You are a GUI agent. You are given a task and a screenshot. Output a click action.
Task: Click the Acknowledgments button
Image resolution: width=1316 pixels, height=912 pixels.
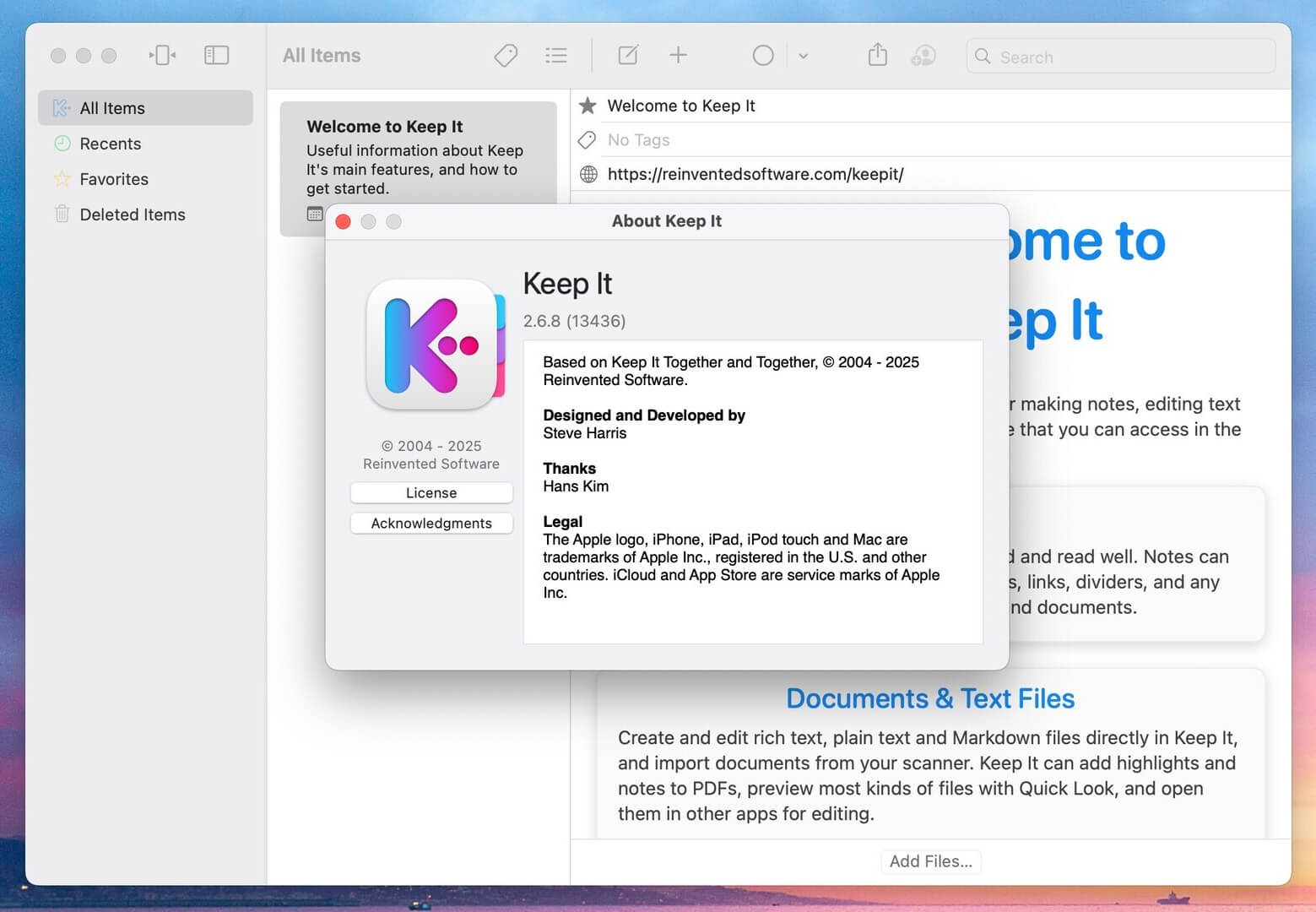[x=431, y=523]
